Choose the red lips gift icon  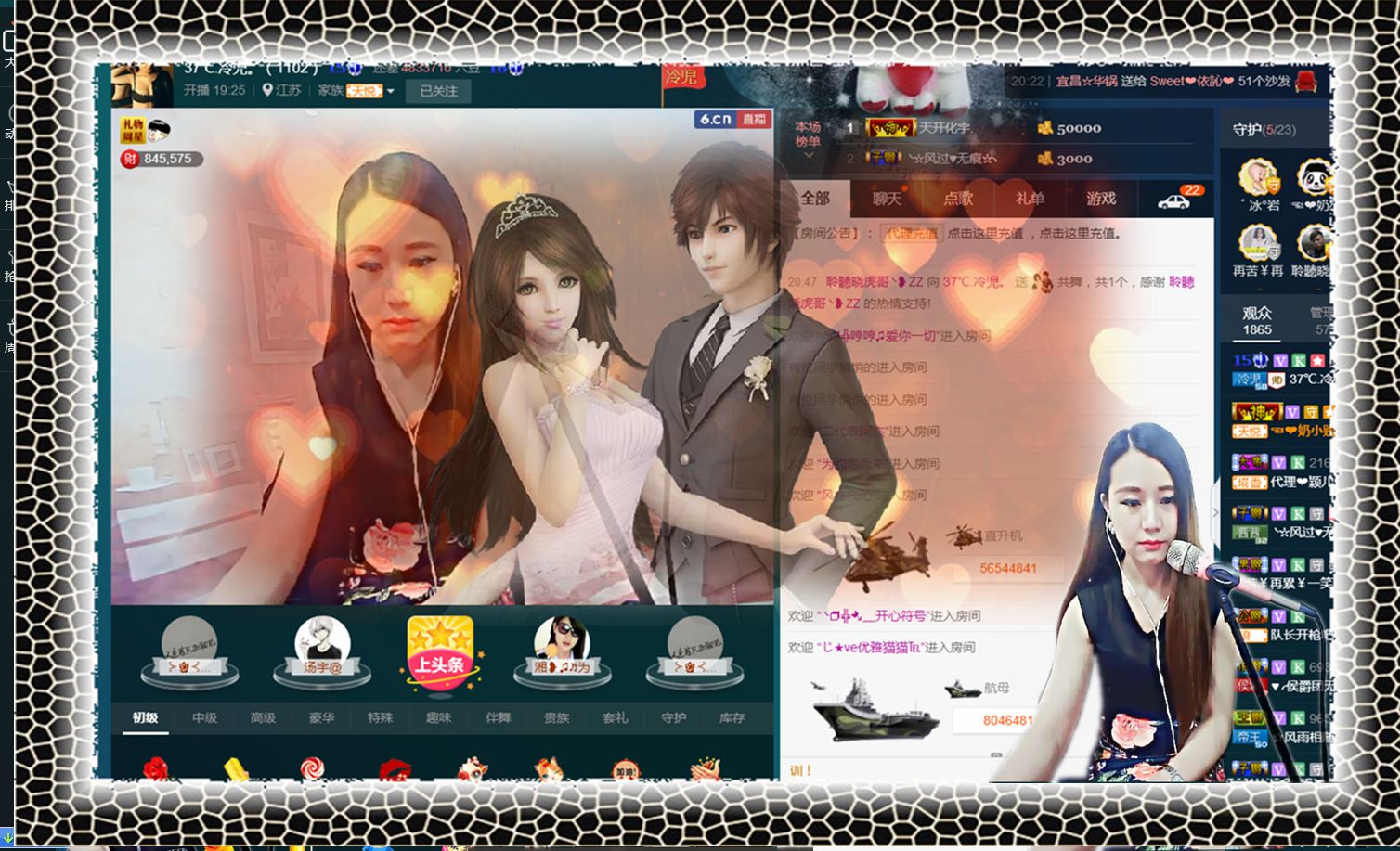click(x=395, y=769)
